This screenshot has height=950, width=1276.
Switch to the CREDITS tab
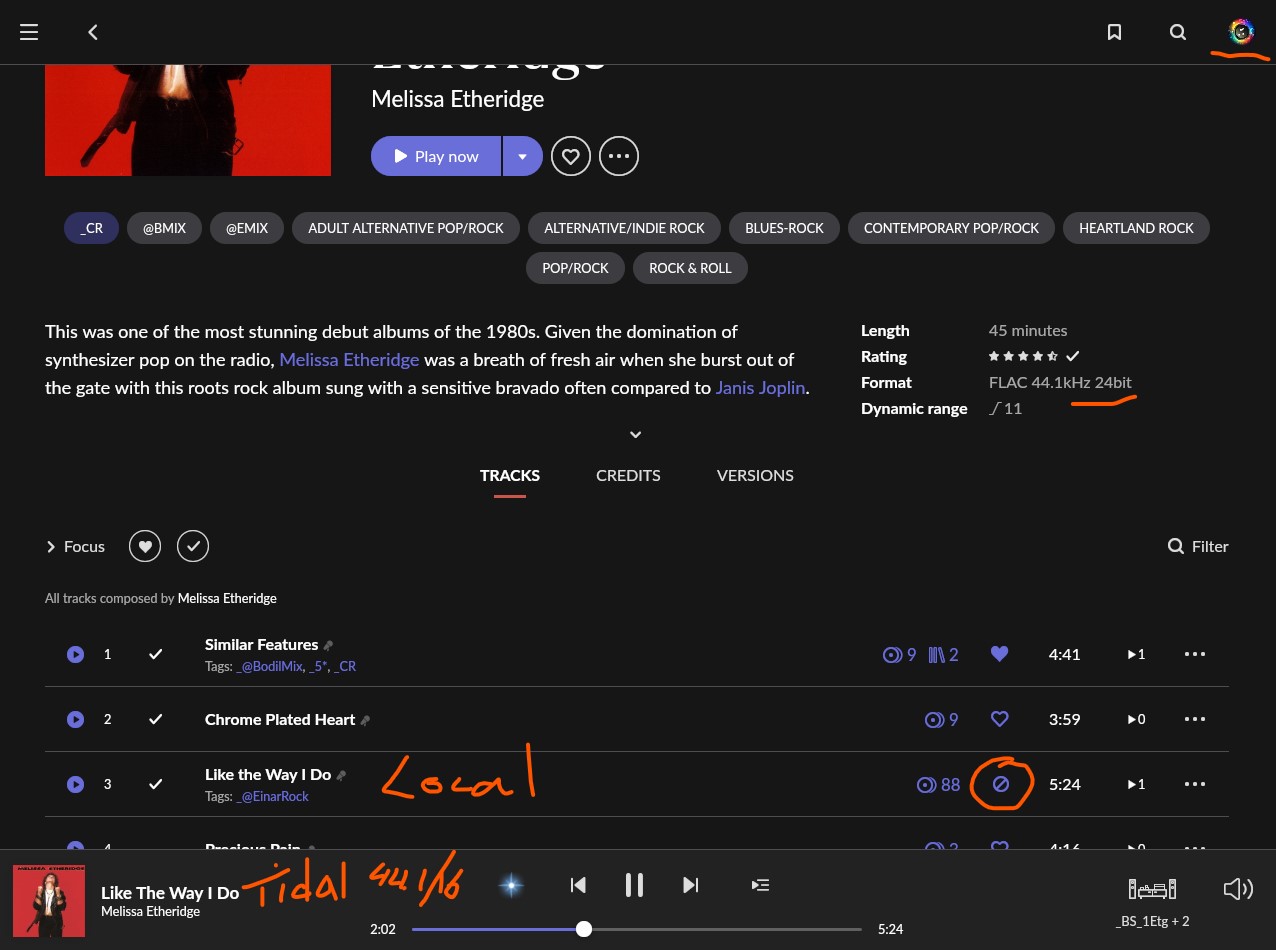(628, 476)
